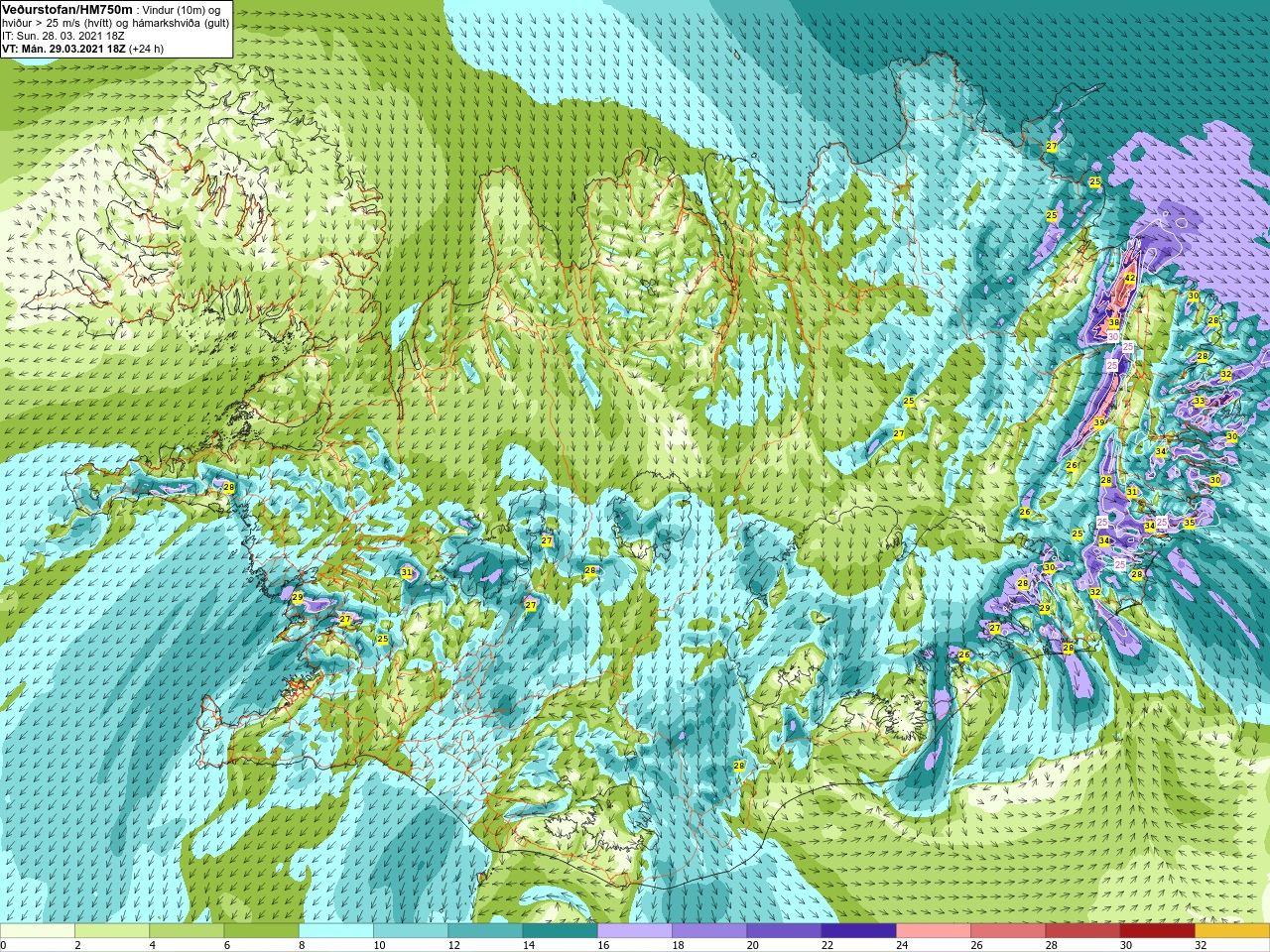Pick the orange-yellow above 32 m/s legend swatch

click(x=1232, y=931)
